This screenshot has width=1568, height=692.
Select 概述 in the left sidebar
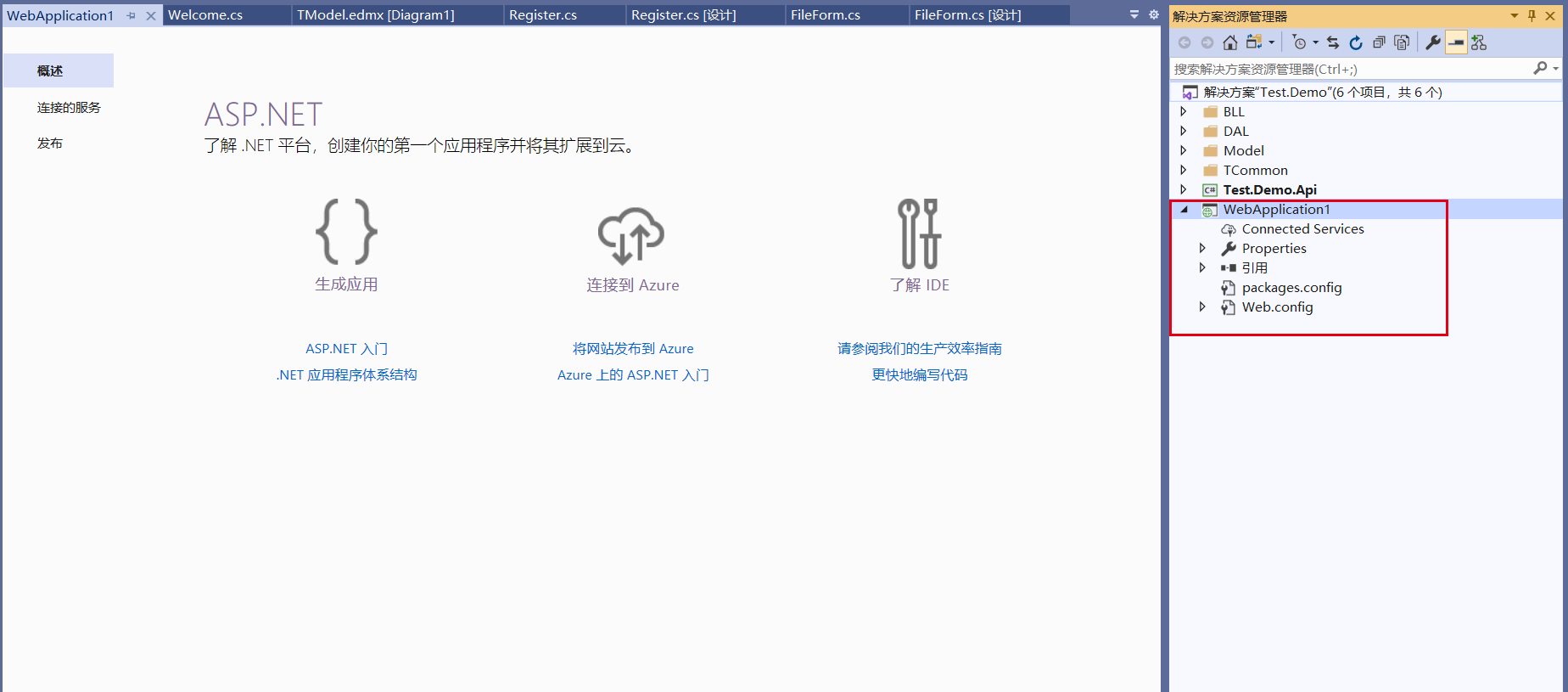click(x=59, y=70)
